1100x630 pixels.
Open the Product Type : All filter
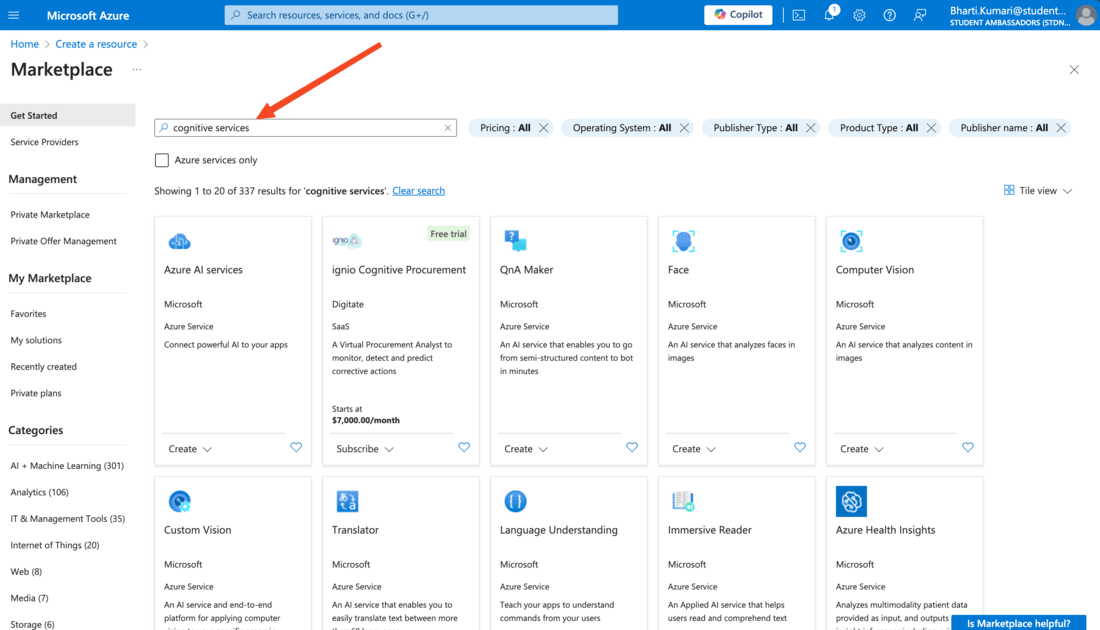click(x=879, y=128)
